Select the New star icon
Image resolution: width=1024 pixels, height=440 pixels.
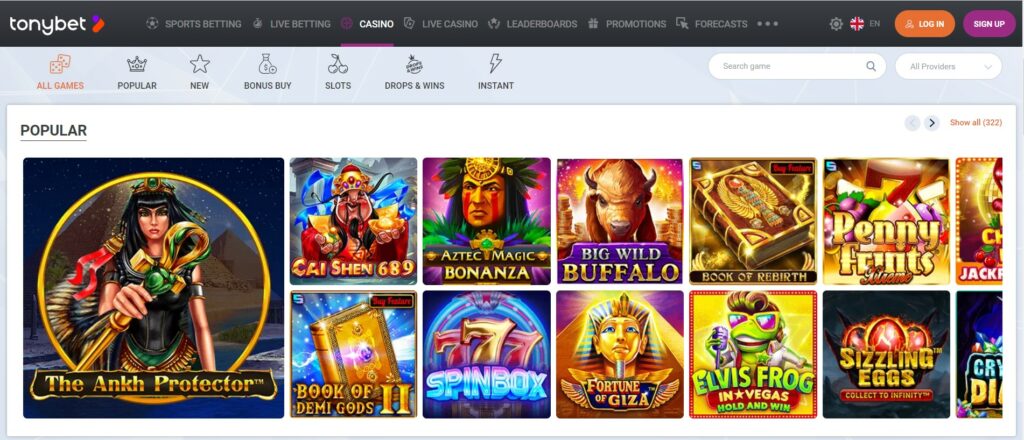(x=199, y=64)
